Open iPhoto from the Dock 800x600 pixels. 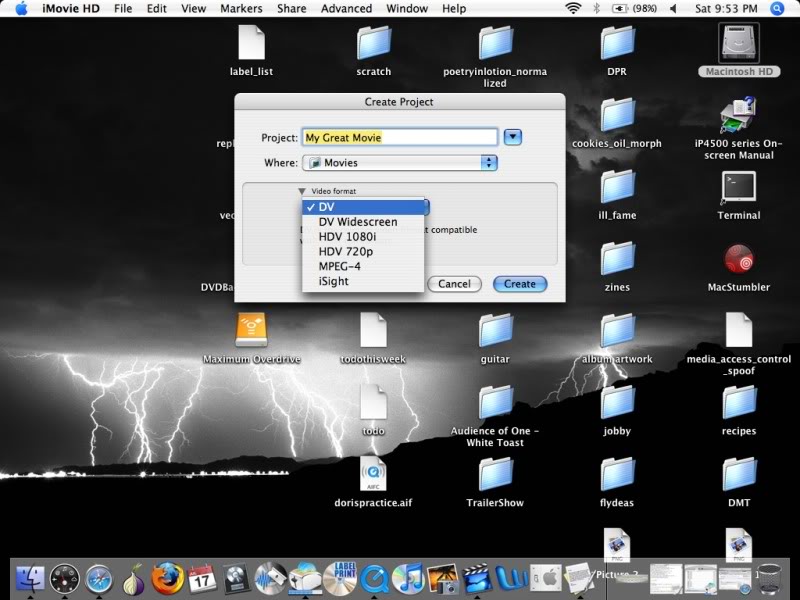443,579
